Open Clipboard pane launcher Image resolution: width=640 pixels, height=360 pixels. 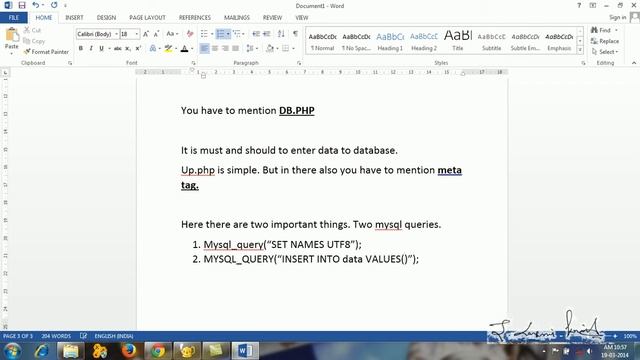point(70,63)
